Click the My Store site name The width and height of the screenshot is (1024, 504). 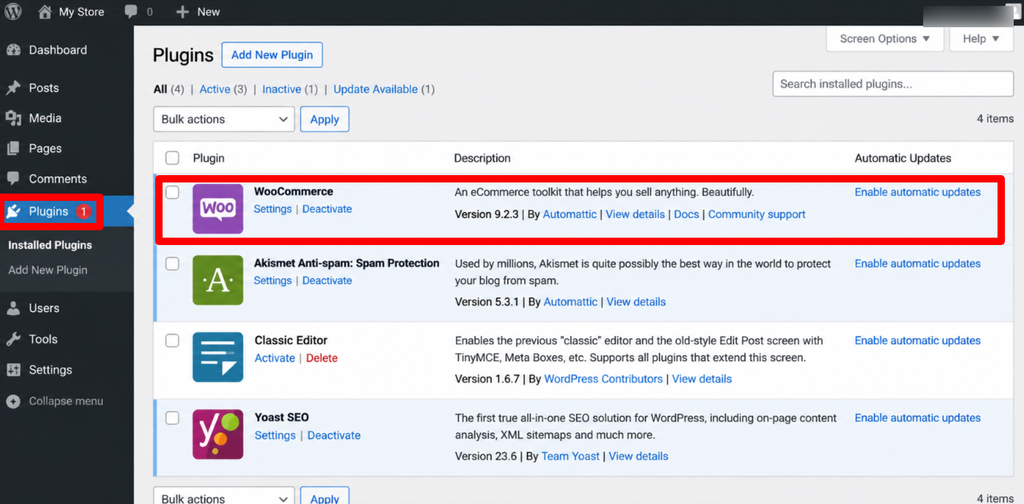tap(82, 12)
